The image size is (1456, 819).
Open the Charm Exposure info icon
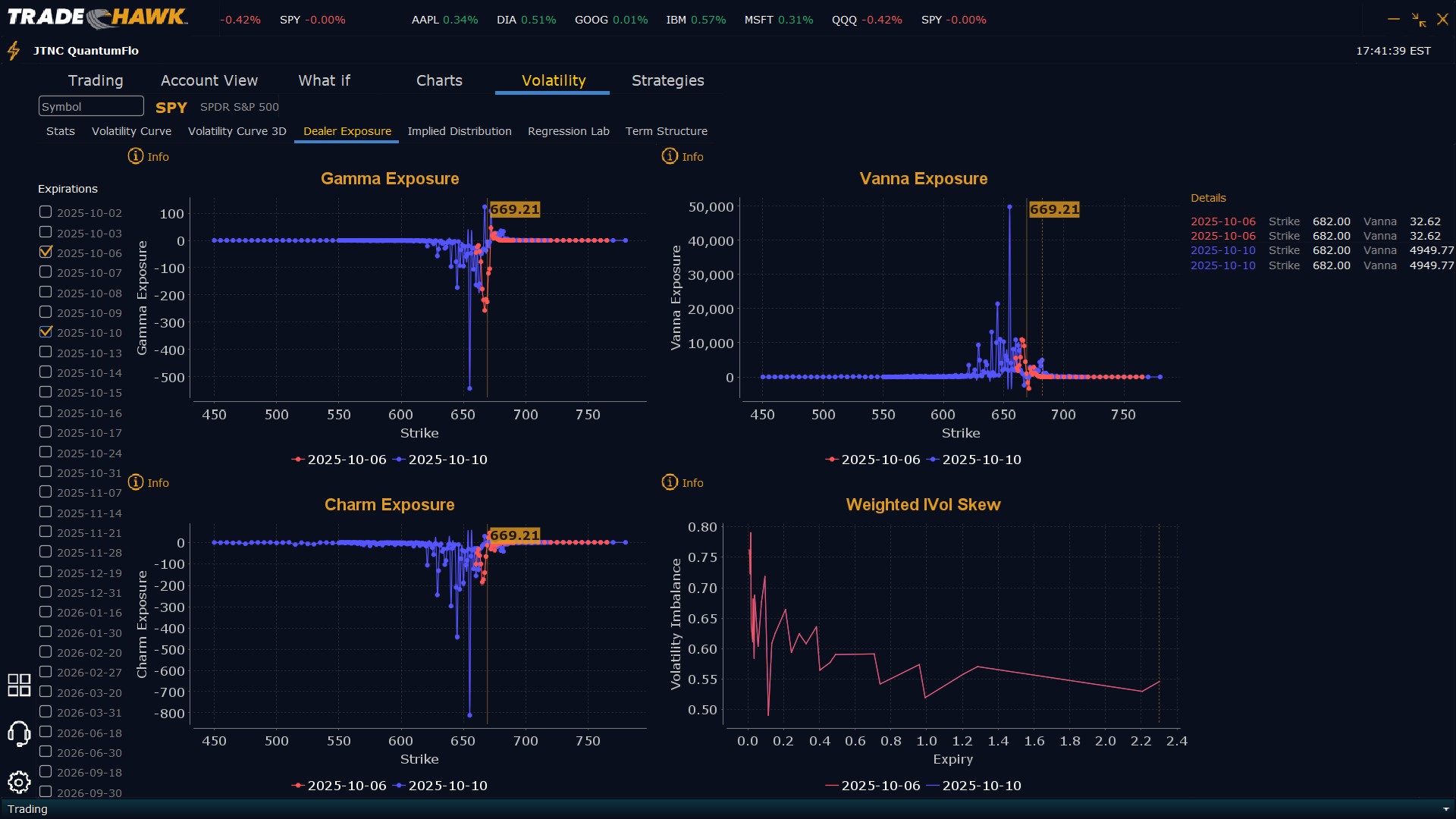coord(136,482)
